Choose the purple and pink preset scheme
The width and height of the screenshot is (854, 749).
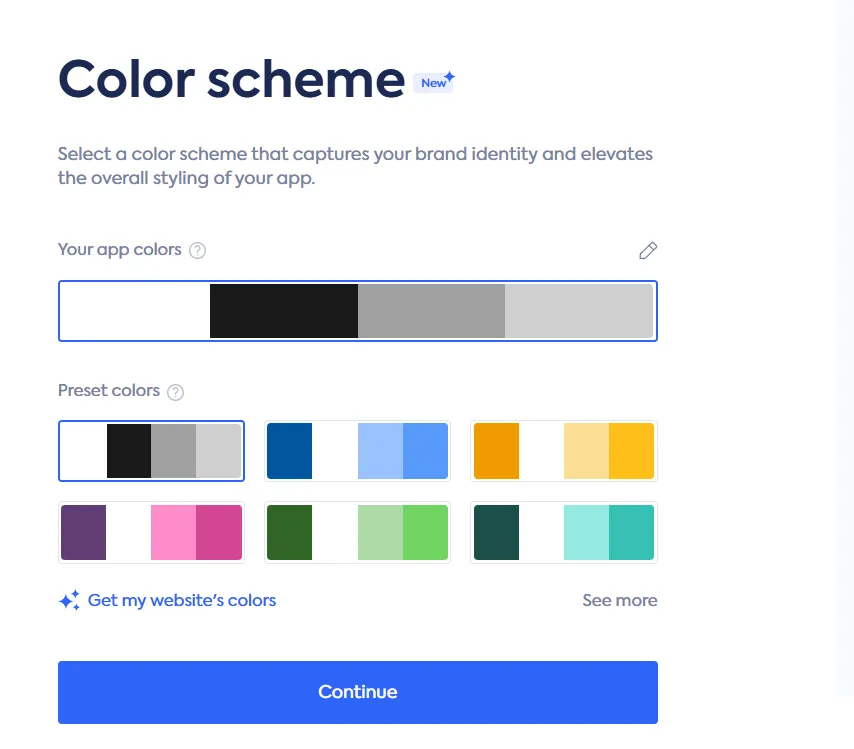(151, 532)
